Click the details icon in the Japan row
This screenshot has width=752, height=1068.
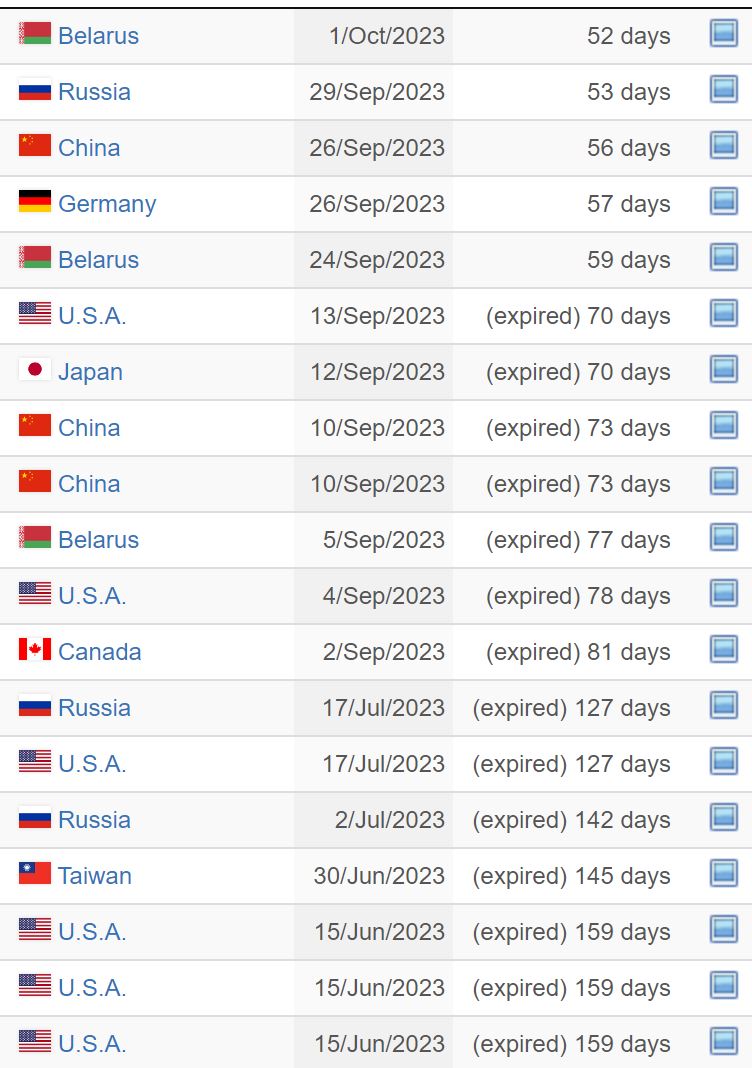(723, 369)
